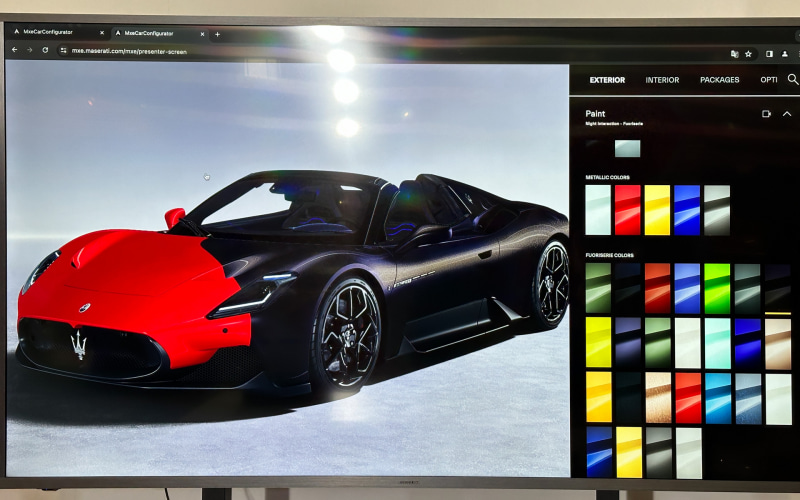The width and height of the screenshot is (800, 500).
Task: Pick the lime green Fuoriserie swatch
Action: (x=717, y=288)
